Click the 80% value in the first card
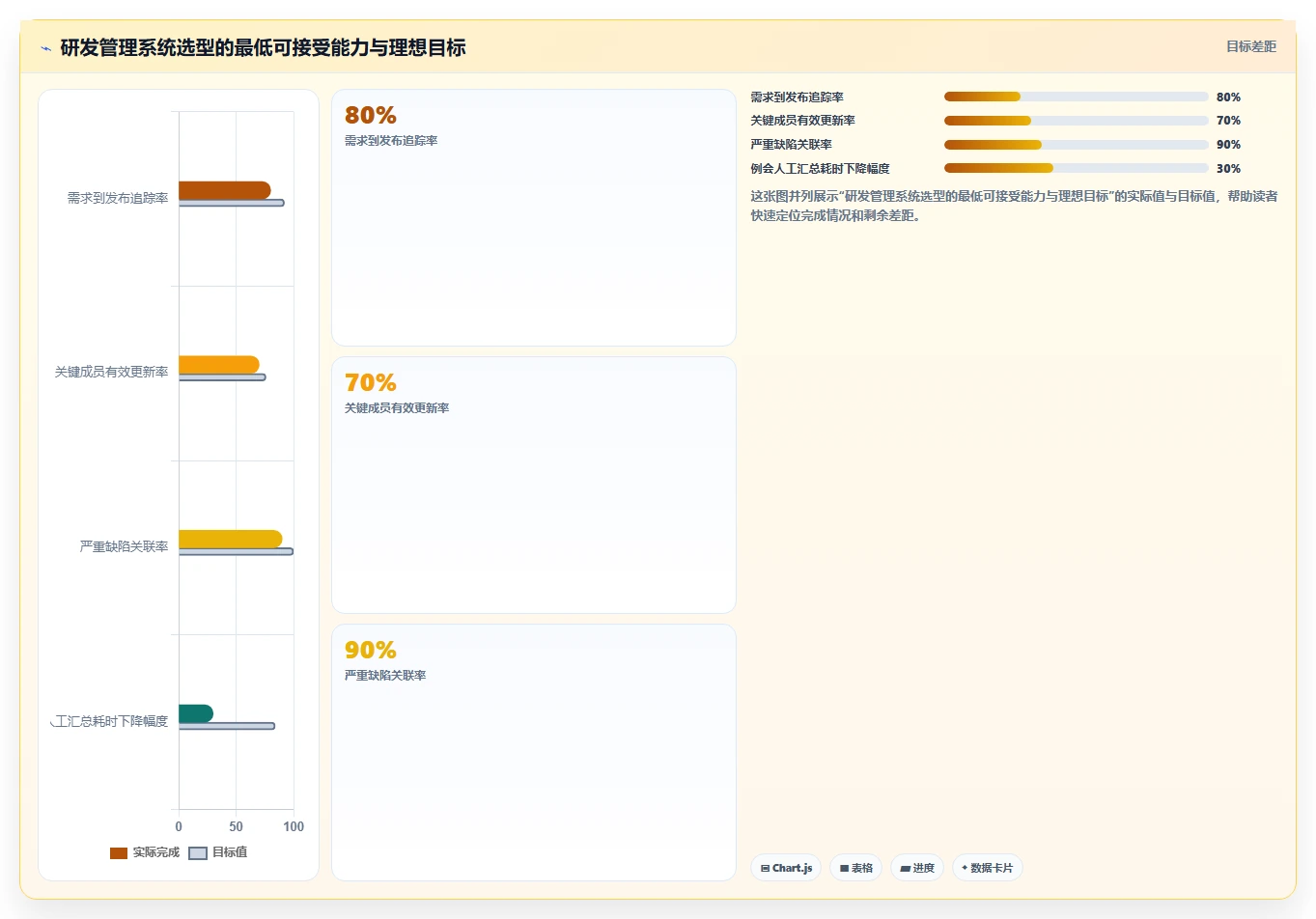Image resolution: width=1316 pixels, height=919 pixels. 371,115
